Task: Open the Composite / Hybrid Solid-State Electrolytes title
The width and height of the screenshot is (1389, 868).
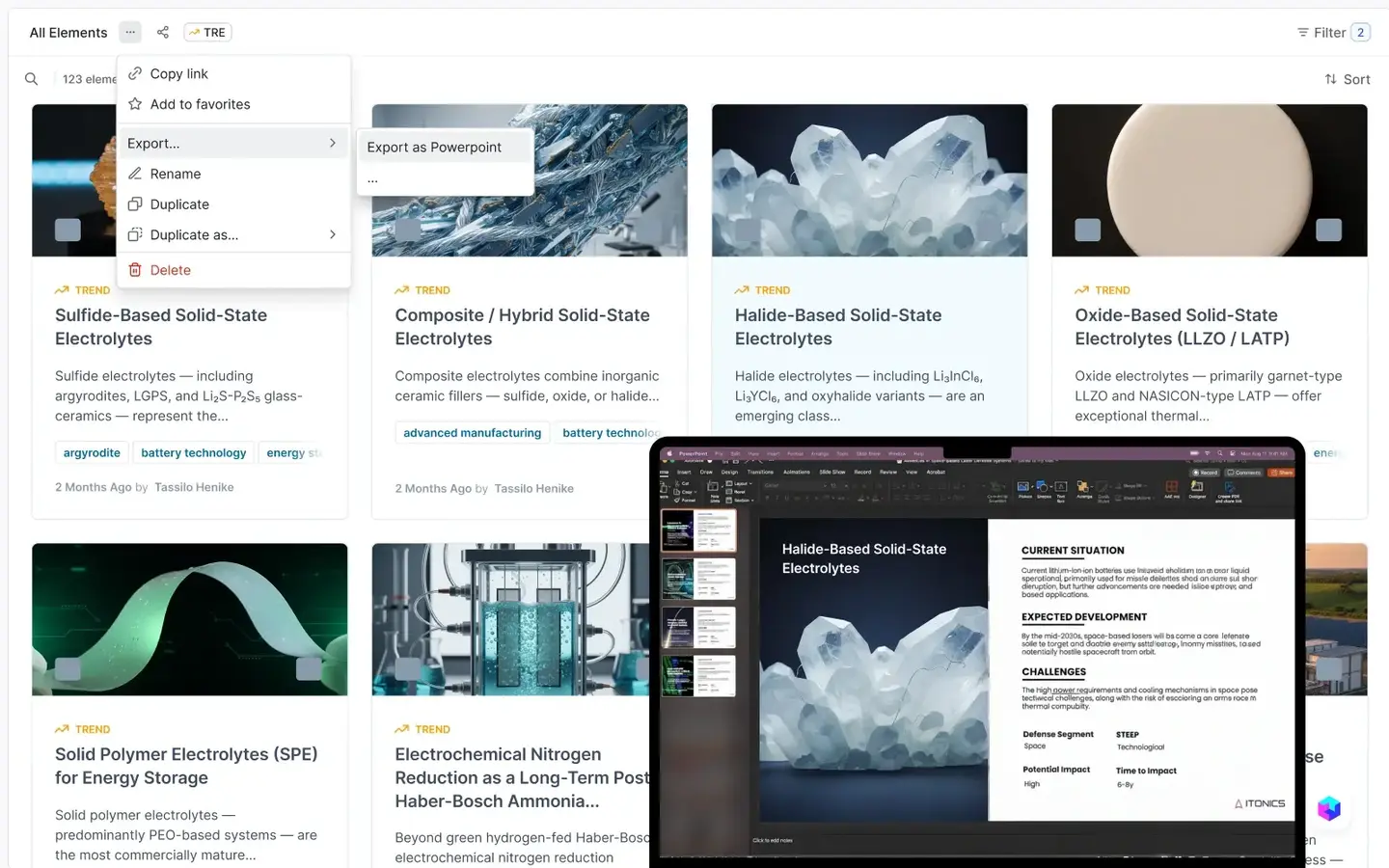Action: 522,327
